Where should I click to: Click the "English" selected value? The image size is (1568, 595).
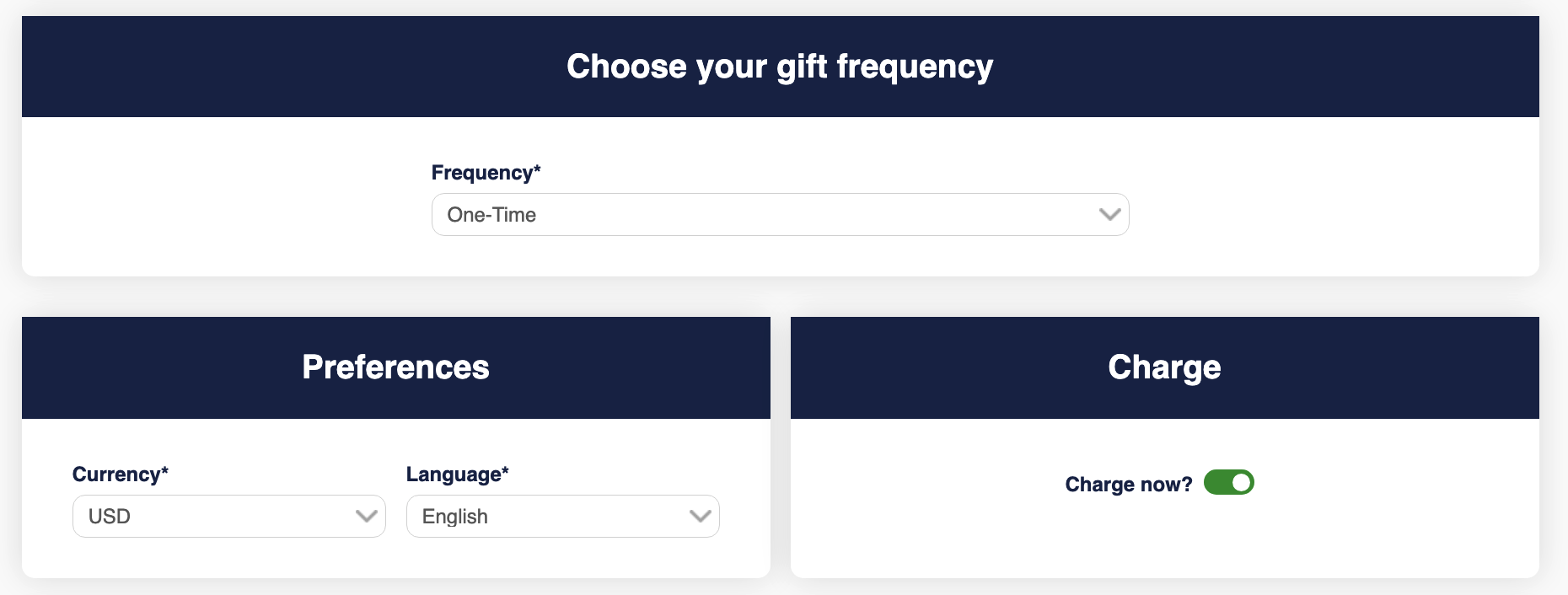click(455, 517)
